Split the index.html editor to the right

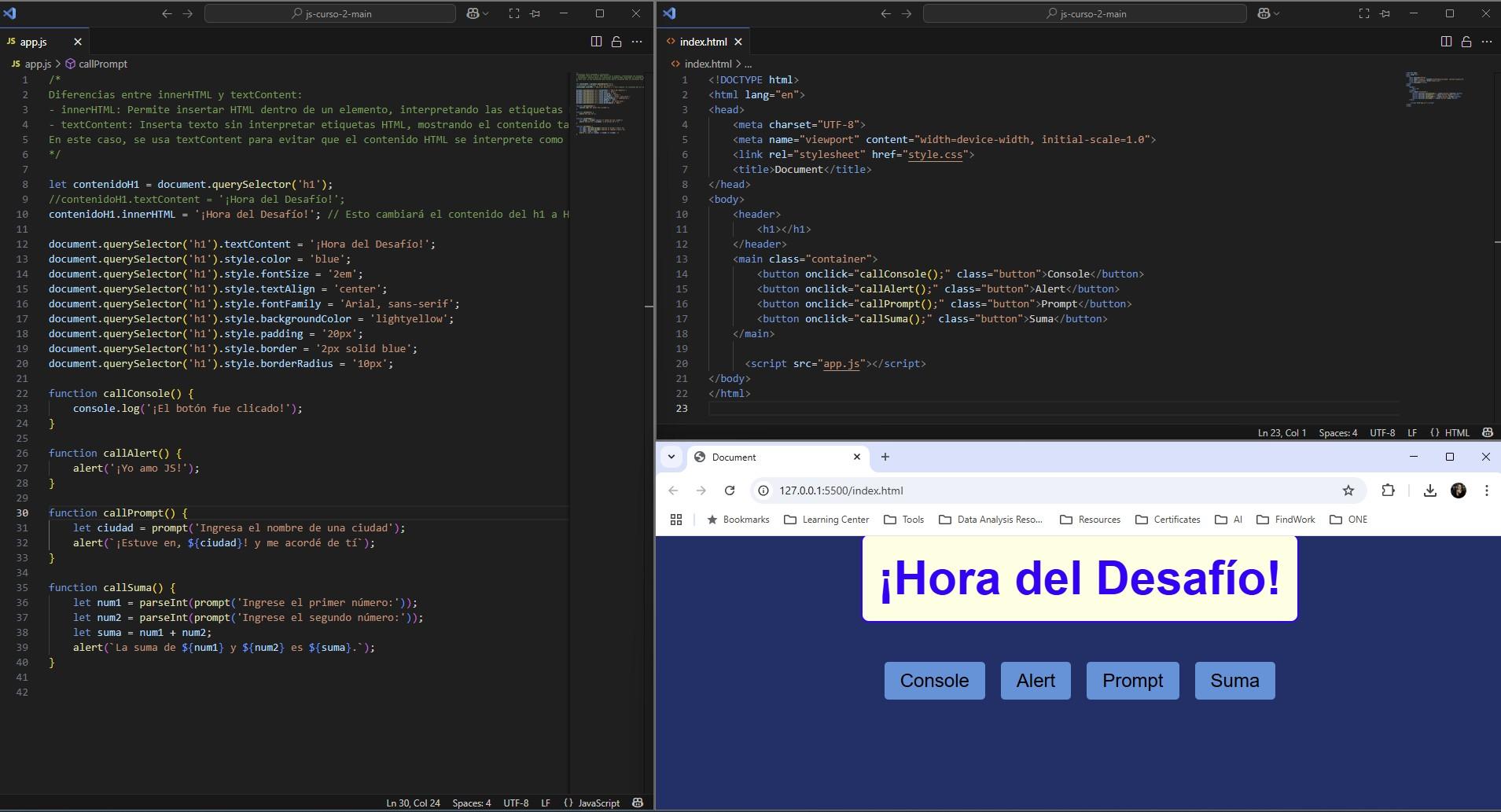[1446, 42]
